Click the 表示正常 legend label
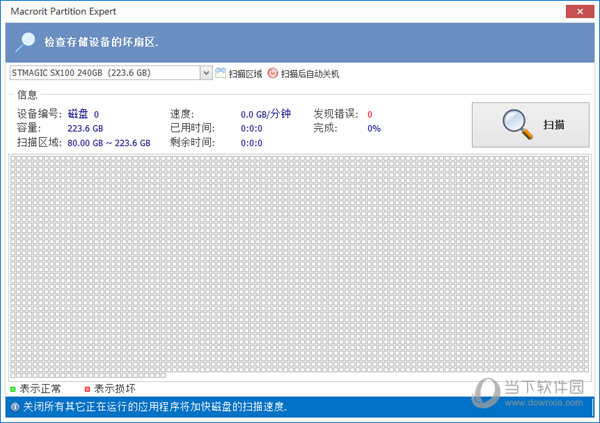Screen dimensions: 600x423 pyautogui.click(x=40, y=389)
